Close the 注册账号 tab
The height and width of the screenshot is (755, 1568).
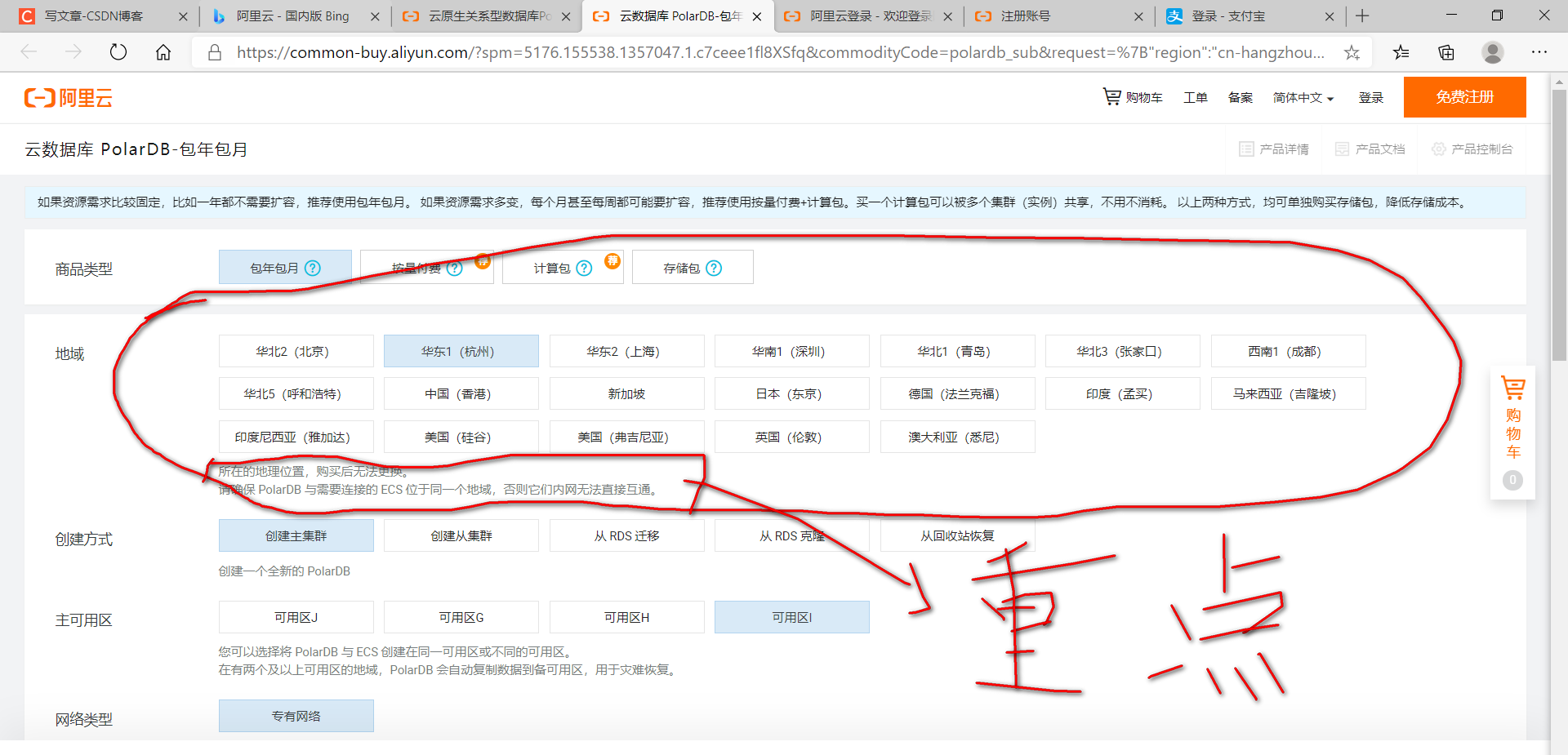click(1139, 16)
